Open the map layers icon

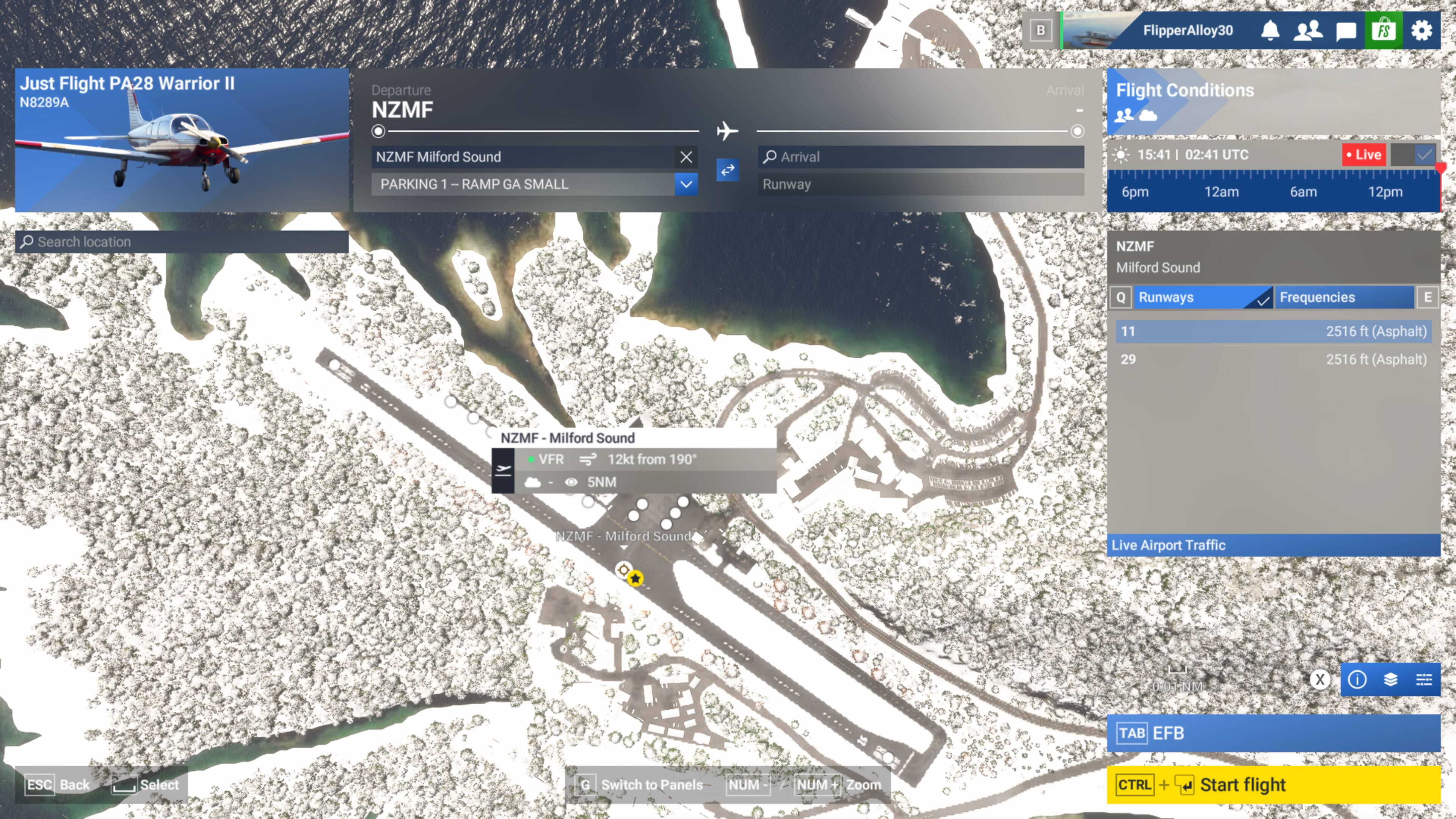[x=1390, y=679]
